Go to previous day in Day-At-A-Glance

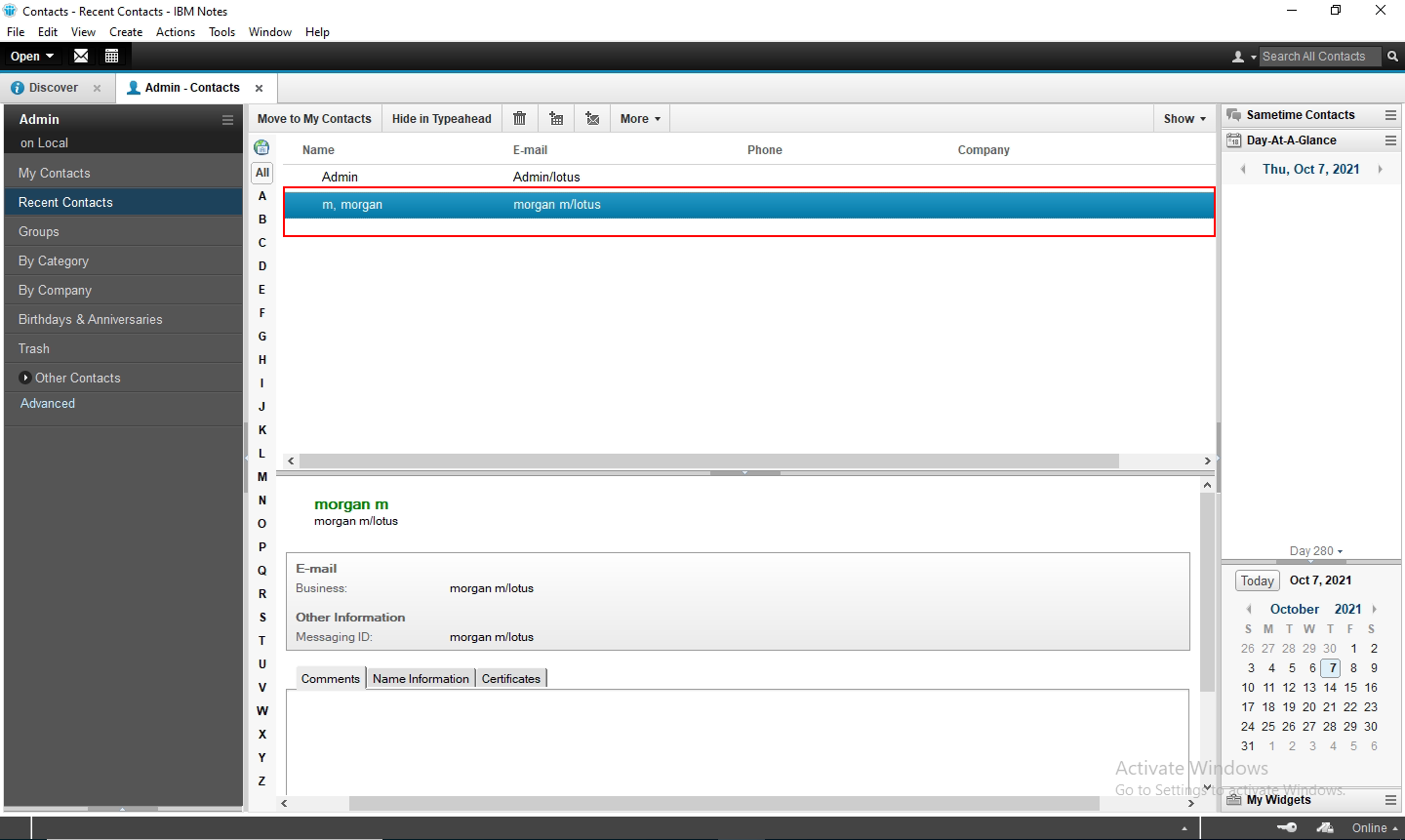pos(1242,170)
